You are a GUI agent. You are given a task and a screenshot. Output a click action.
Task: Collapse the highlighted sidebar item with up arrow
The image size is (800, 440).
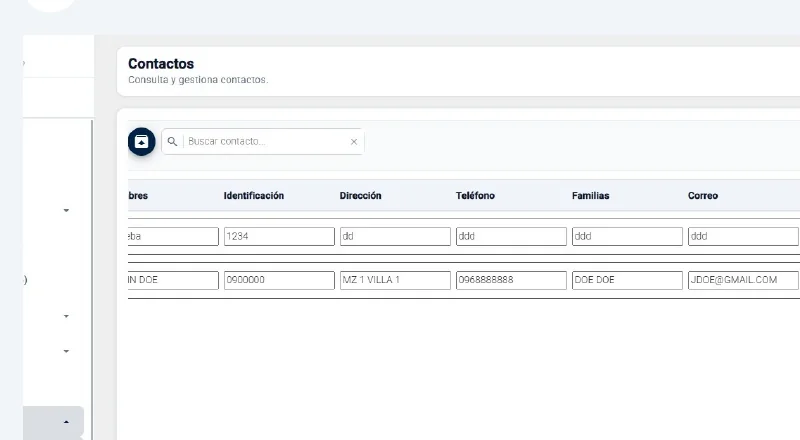pos(66,422)
